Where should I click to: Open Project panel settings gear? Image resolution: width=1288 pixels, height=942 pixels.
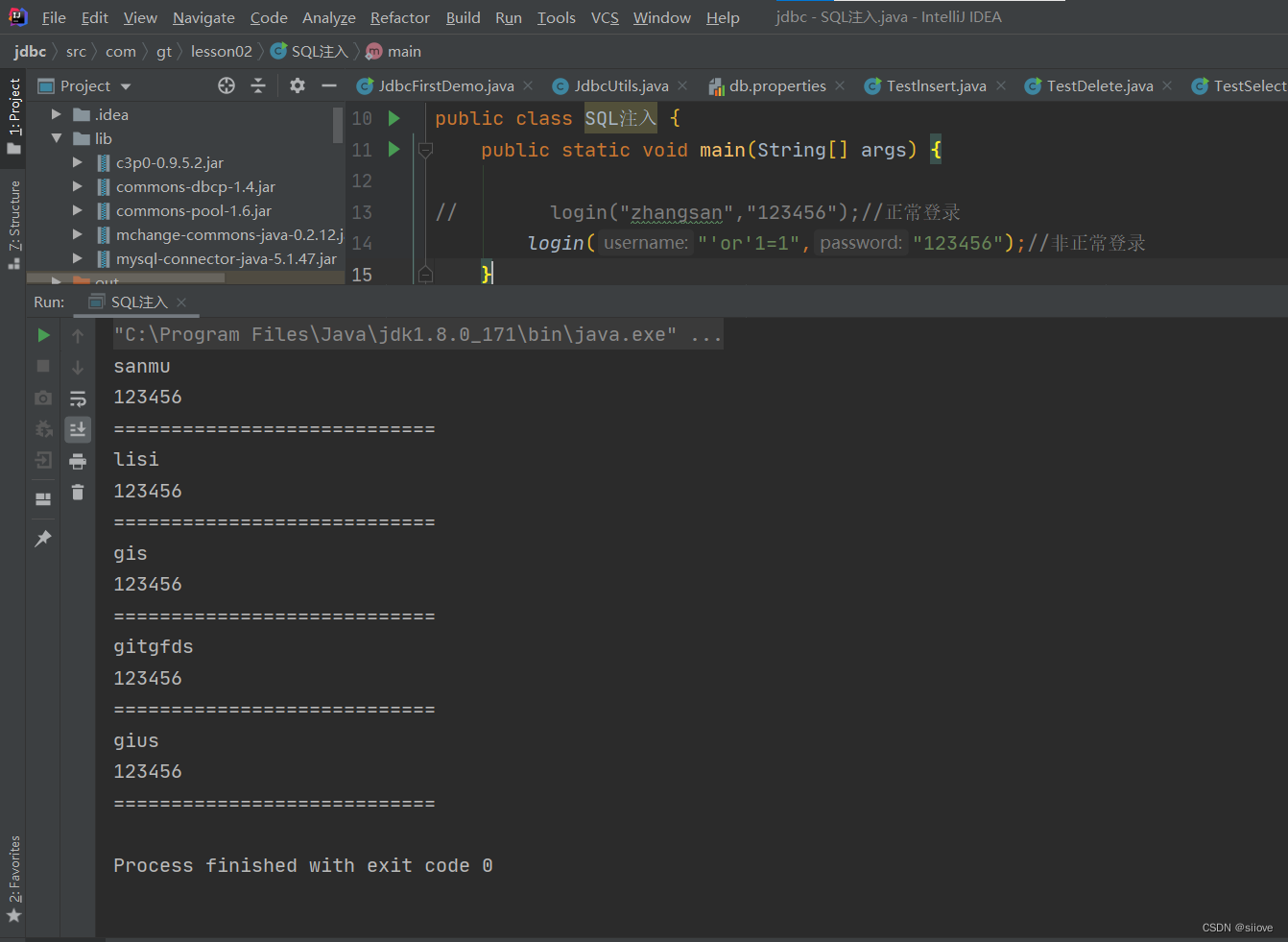[298, 85]
